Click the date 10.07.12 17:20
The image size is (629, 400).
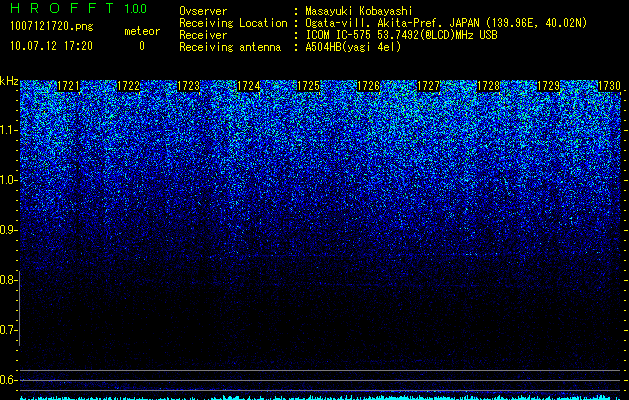click(x=51, y=46)
